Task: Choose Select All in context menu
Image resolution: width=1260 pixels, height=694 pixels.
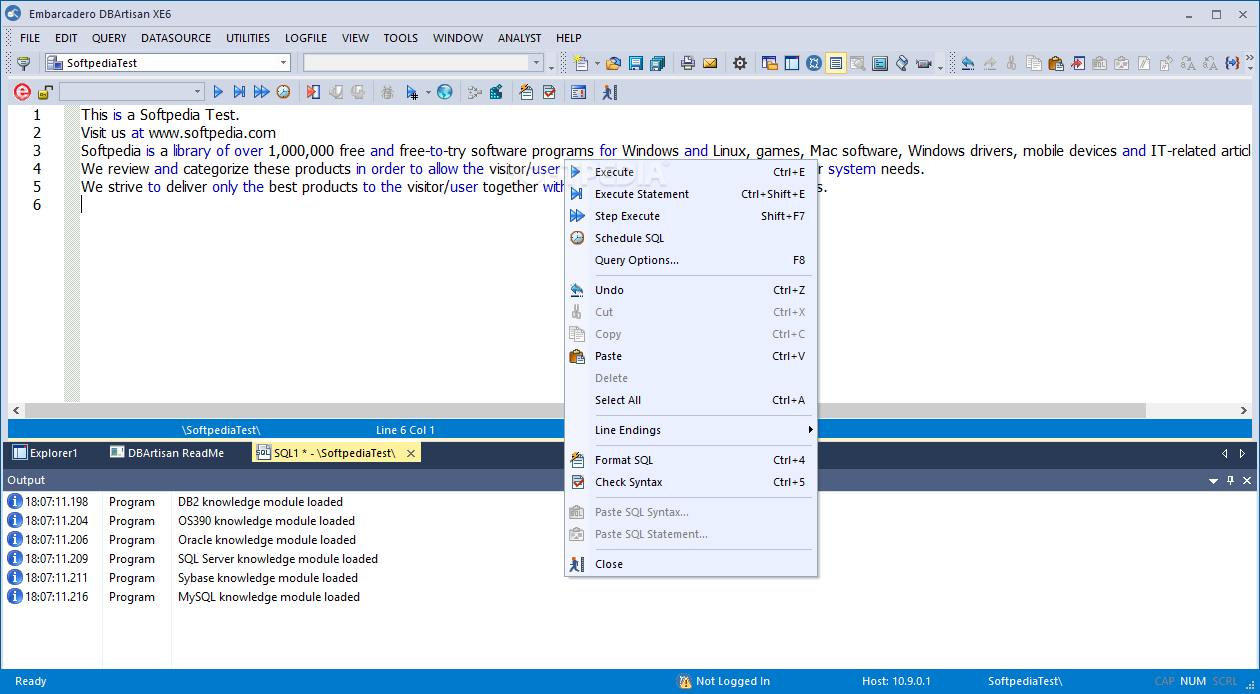Action: (x=691, y=400)
